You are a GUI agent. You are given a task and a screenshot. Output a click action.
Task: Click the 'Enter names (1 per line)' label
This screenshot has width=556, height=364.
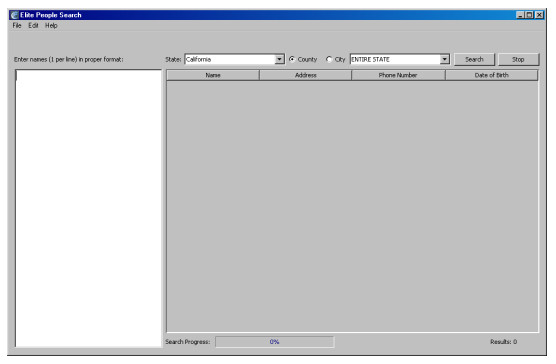tap(68, 59)
